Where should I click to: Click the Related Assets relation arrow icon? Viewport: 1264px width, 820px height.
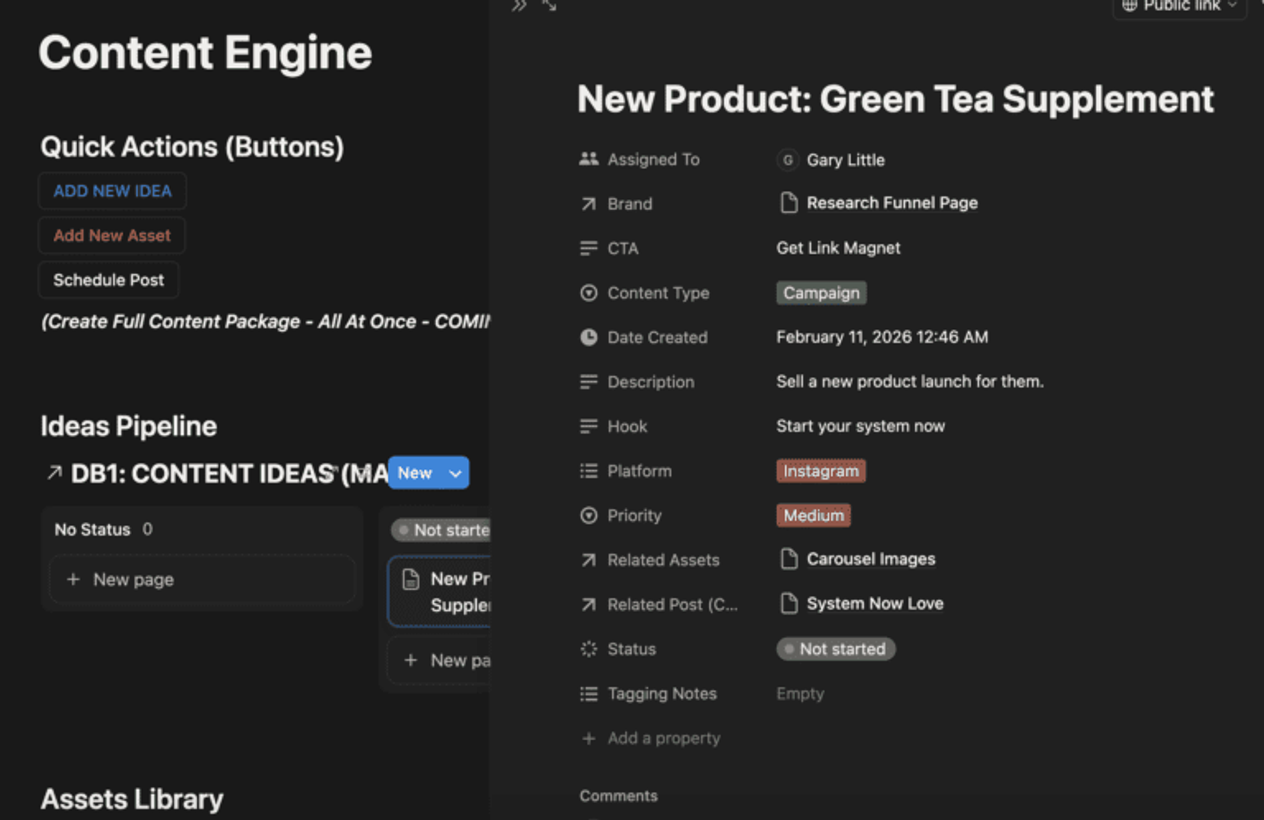coord(588,560)
